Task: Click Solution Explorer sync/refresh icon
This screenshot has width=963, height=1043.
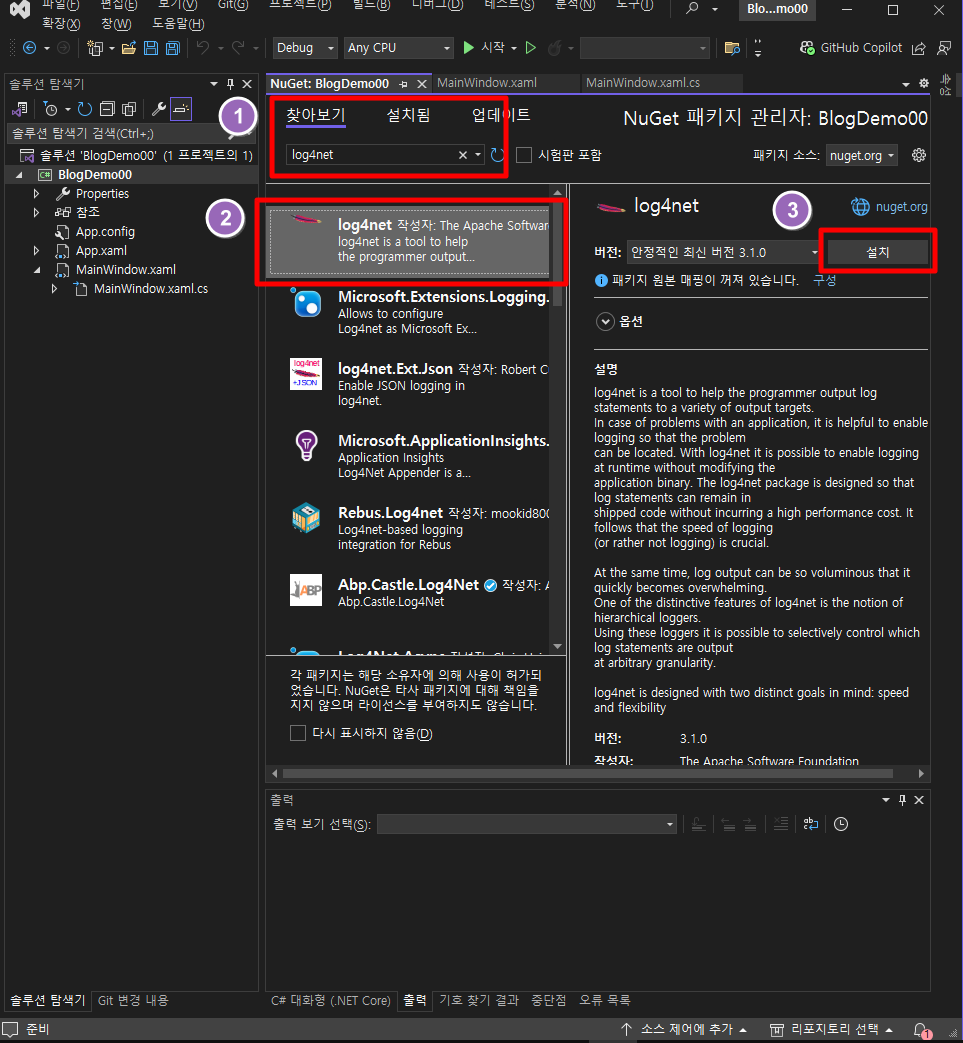Action: point(84,108)
